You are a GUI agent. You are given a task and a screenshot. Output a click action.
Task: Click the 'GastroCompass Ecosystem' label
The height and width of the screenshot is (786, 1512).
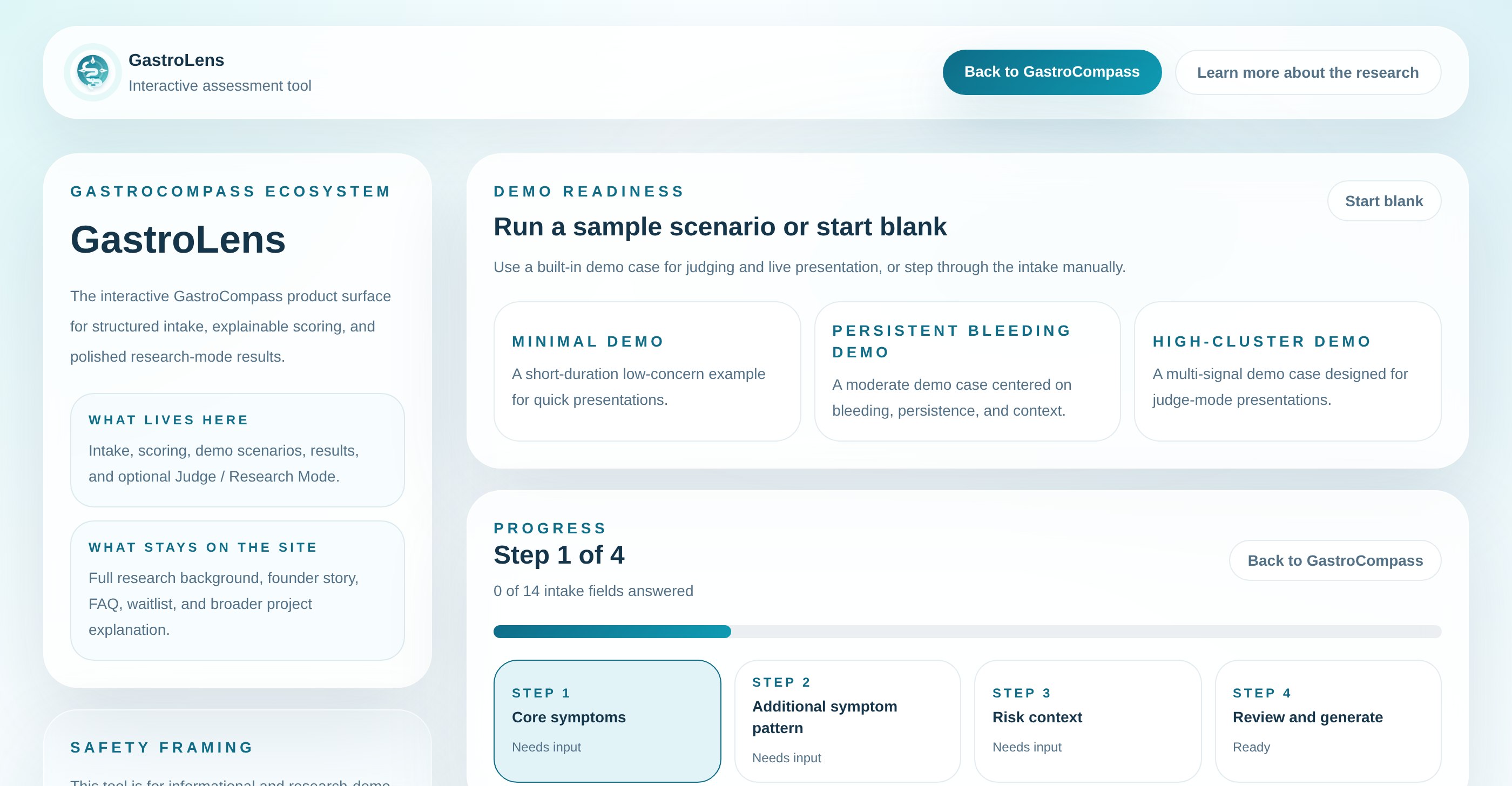pos(230,192)
